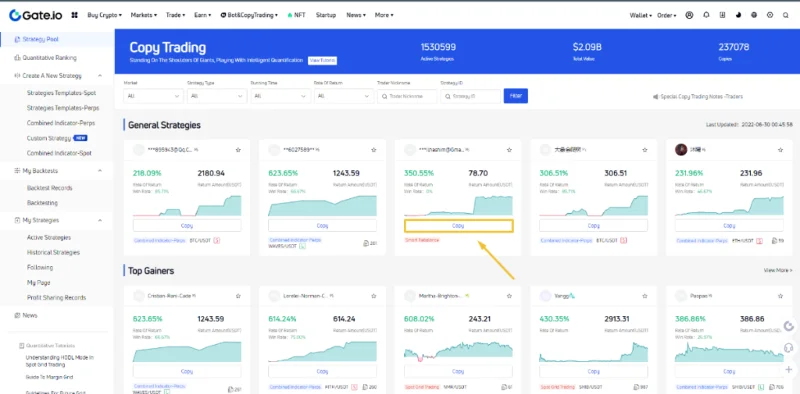Image resolution: width=800 pixels, height=394 pixels.
Task: Open the Order menu
Action: point(666,15)
